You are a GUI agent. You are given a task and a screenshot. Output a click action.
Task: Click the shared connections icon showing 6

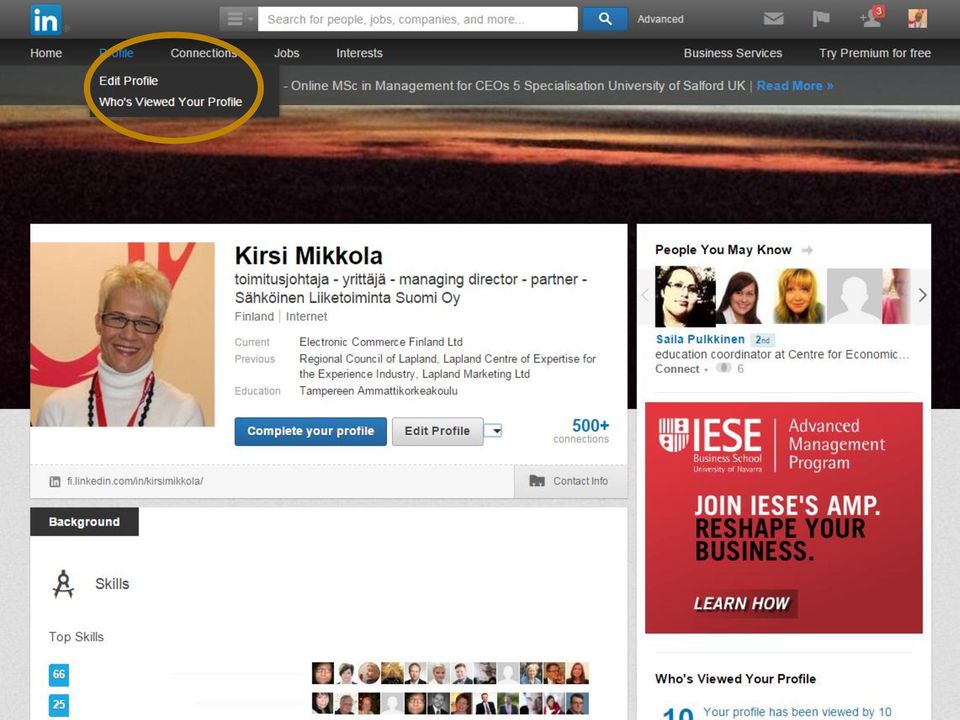724,368
